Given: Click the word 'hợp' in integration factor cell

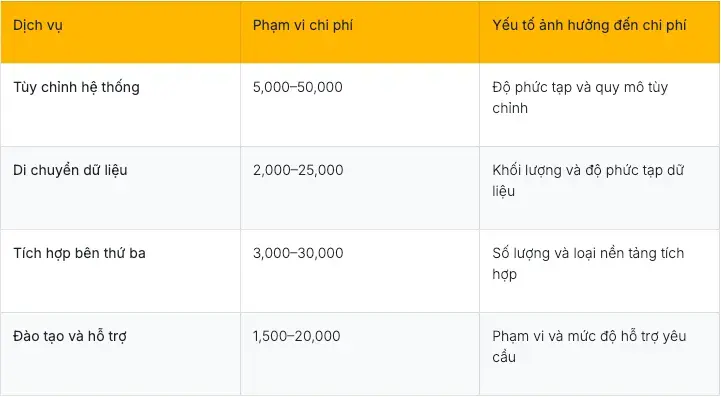Looking at the screenshot, I should click(x=504, y=275).
